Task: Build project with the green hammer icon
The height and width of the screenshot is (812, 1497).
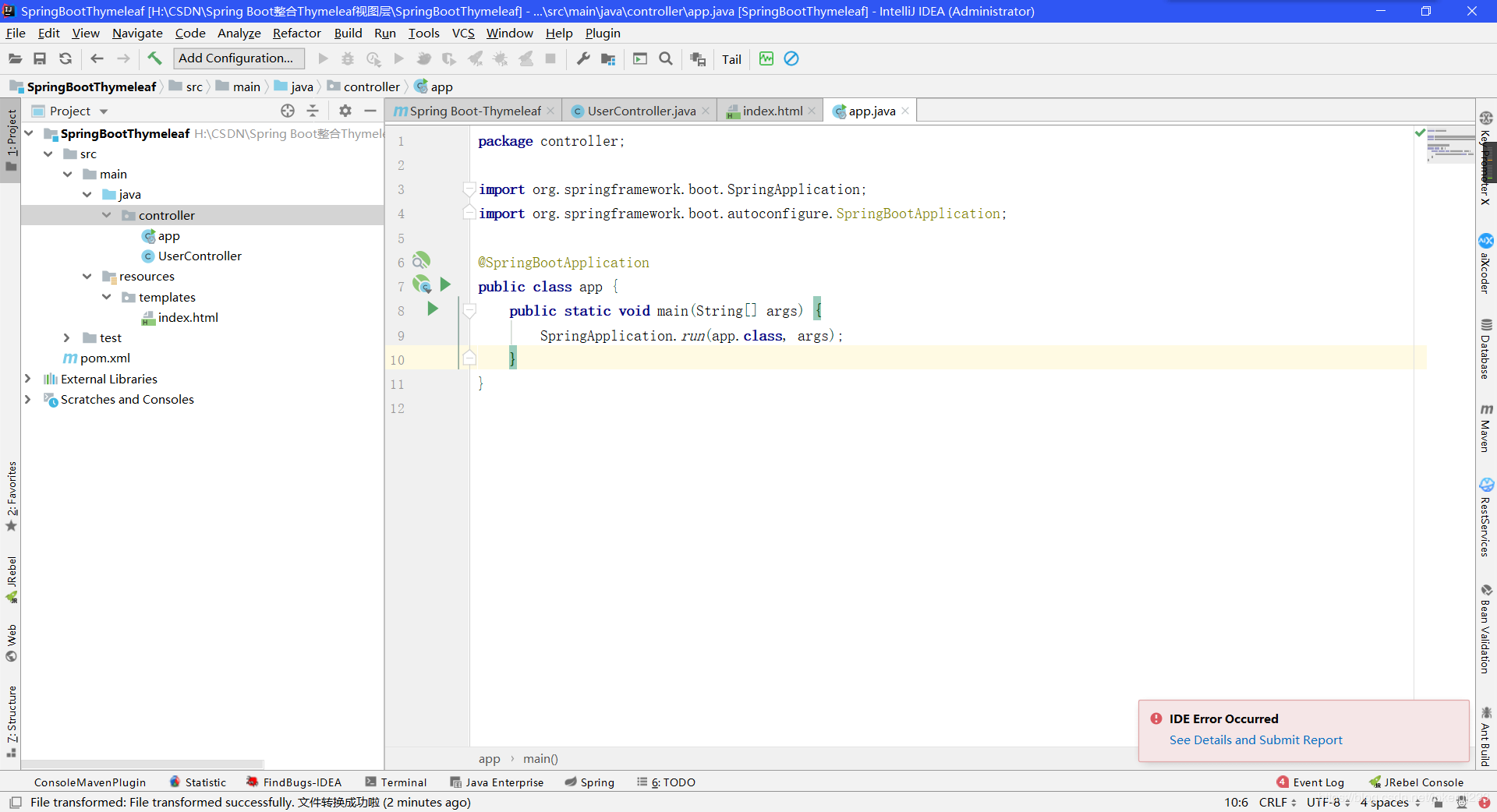Action: (154, 58)
